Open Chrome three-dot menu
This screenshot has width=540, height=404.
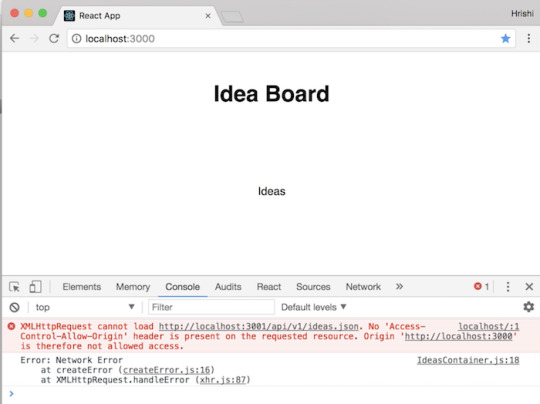[529, 38]
